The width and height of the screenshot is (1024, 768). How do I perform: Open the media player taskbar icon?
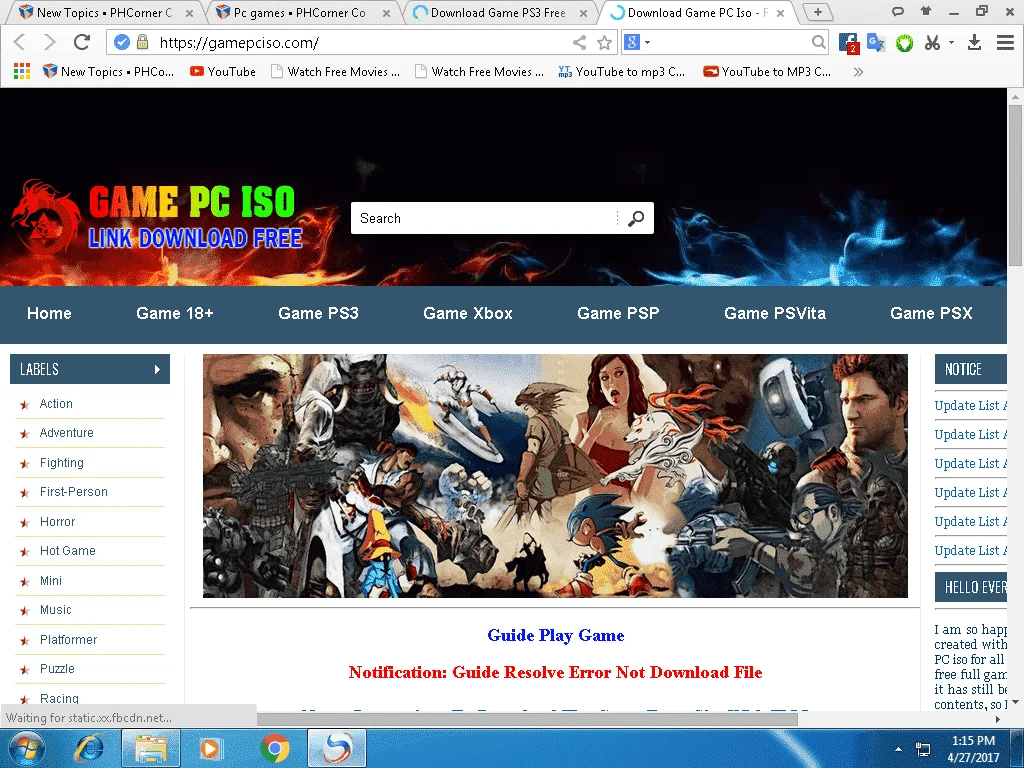(x=210, y=748)
